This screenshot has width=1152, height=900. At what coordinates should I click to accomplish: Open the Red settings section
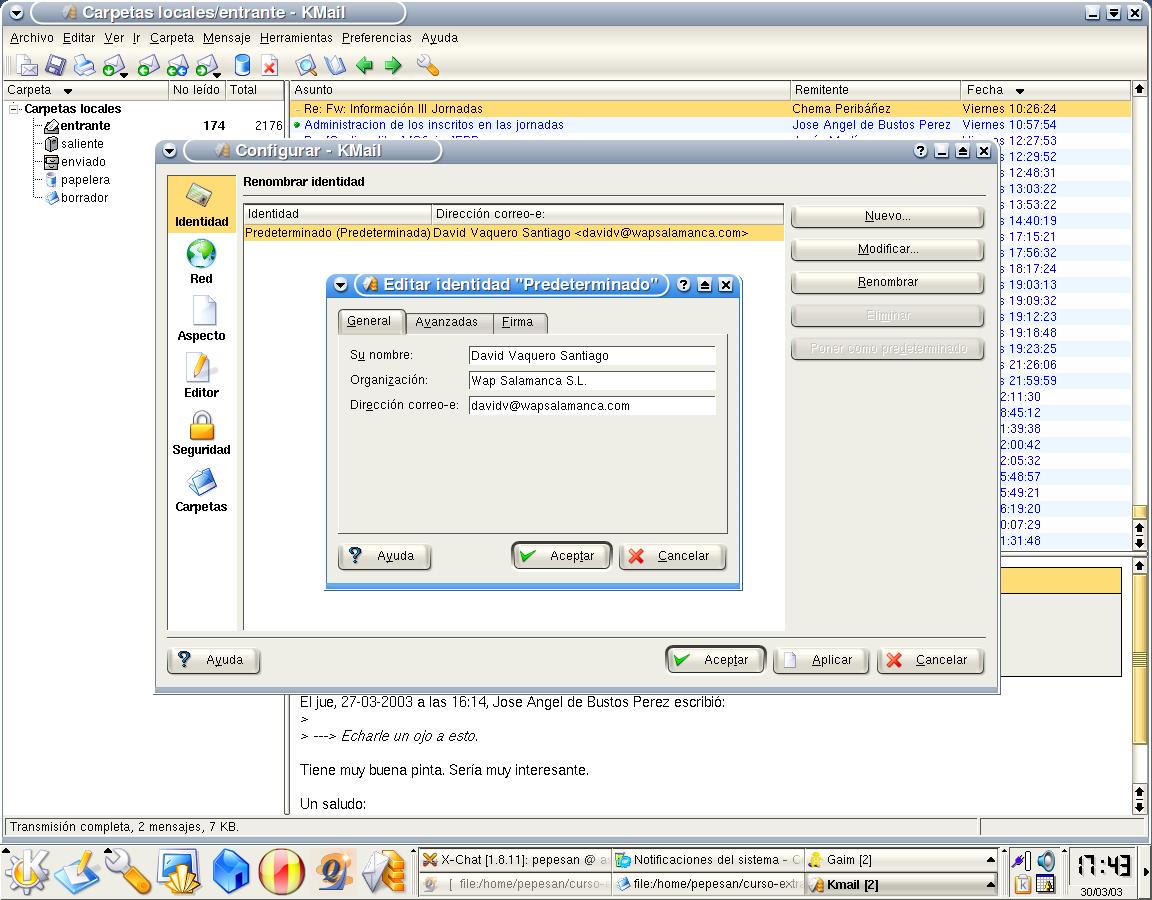201,262
